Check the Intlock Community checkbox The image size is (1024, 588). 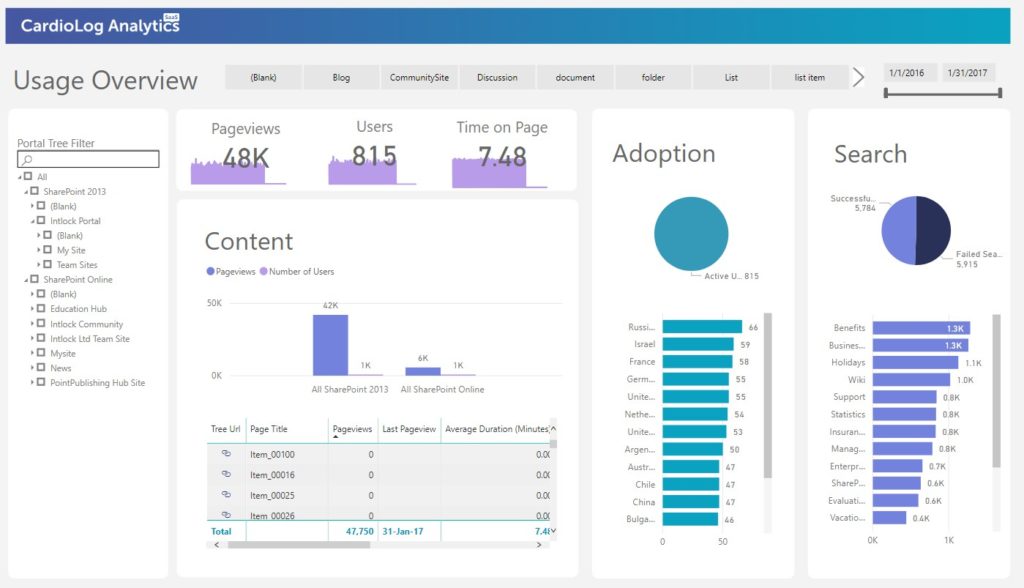point(40,323)
